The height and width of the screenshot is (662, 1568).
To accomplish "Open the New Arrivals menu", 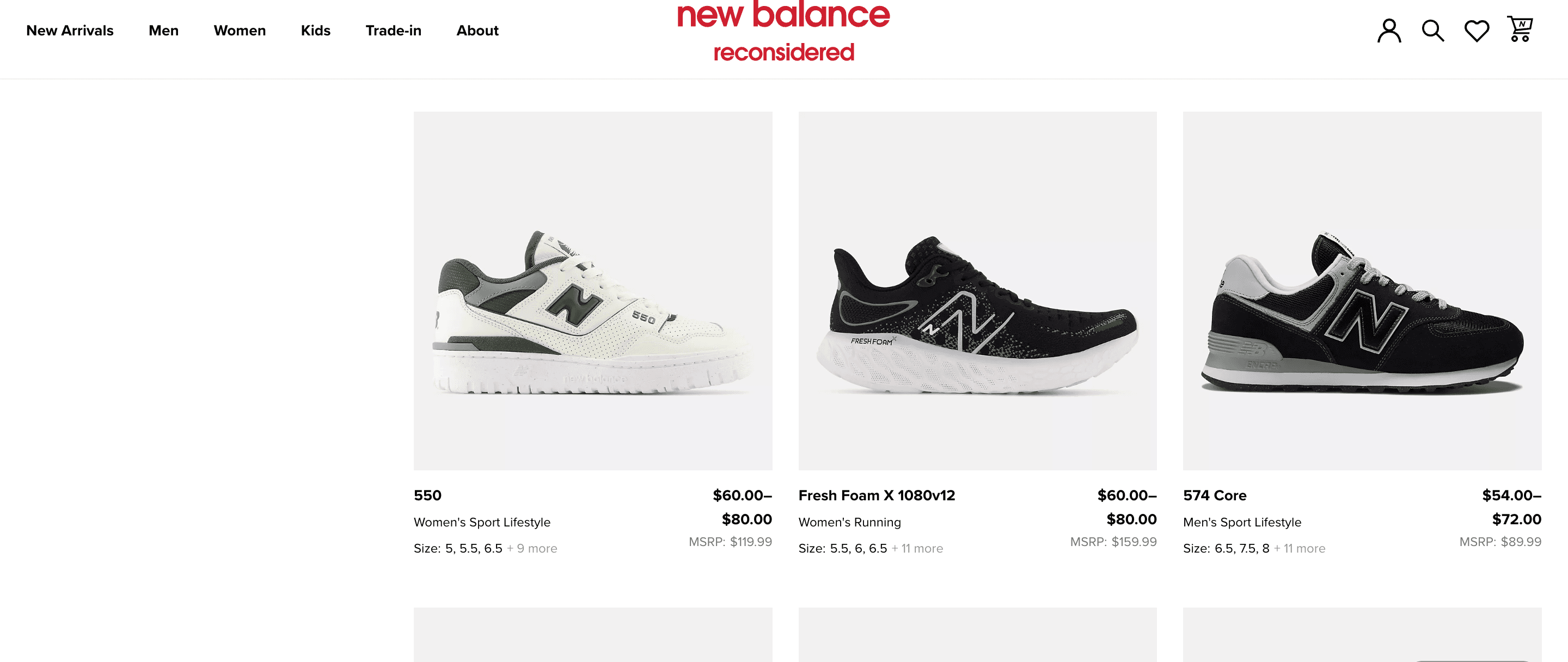I will click(x=70, y=30).
